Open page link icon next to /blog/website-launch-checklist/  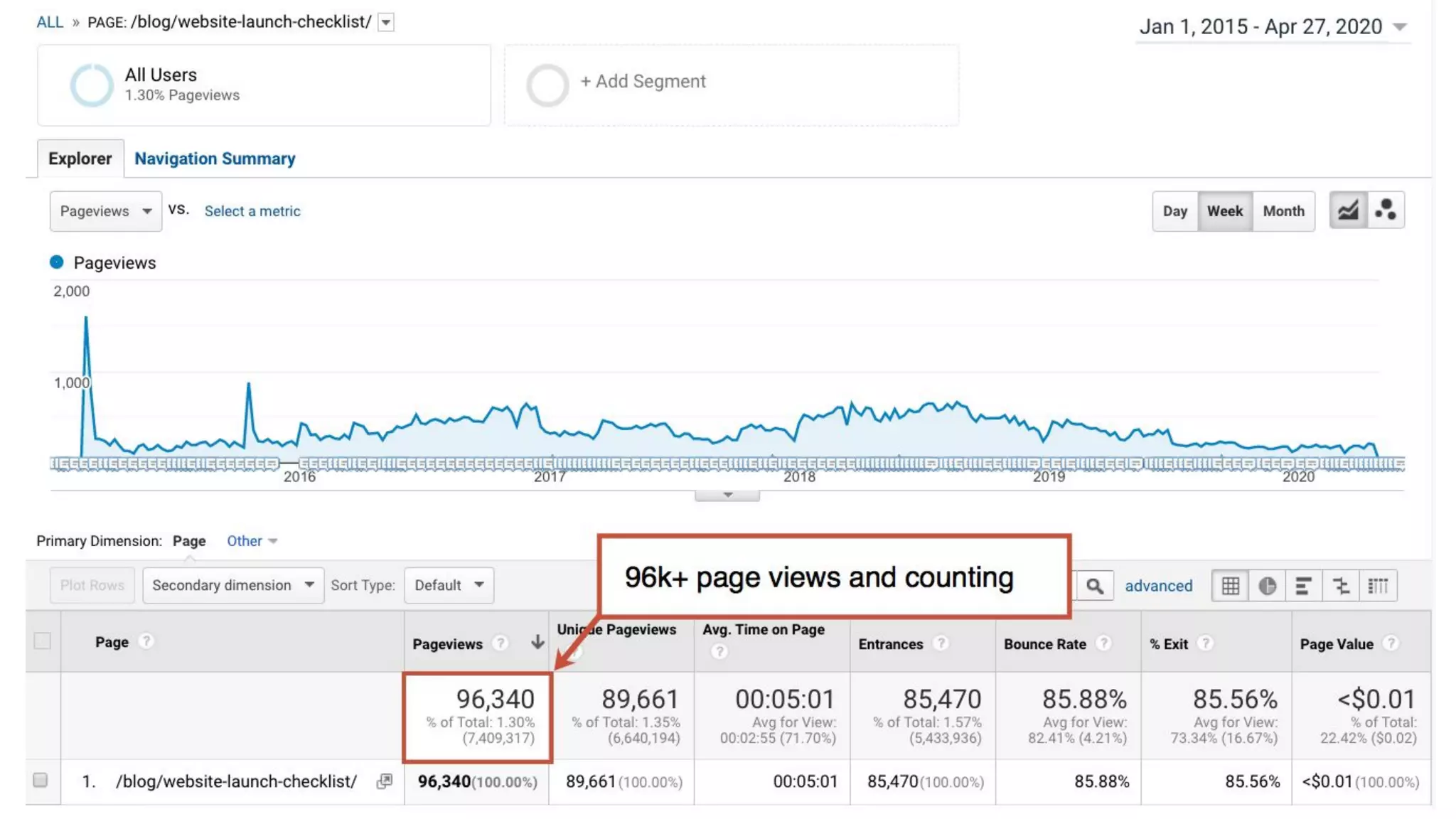pos(385,781)
